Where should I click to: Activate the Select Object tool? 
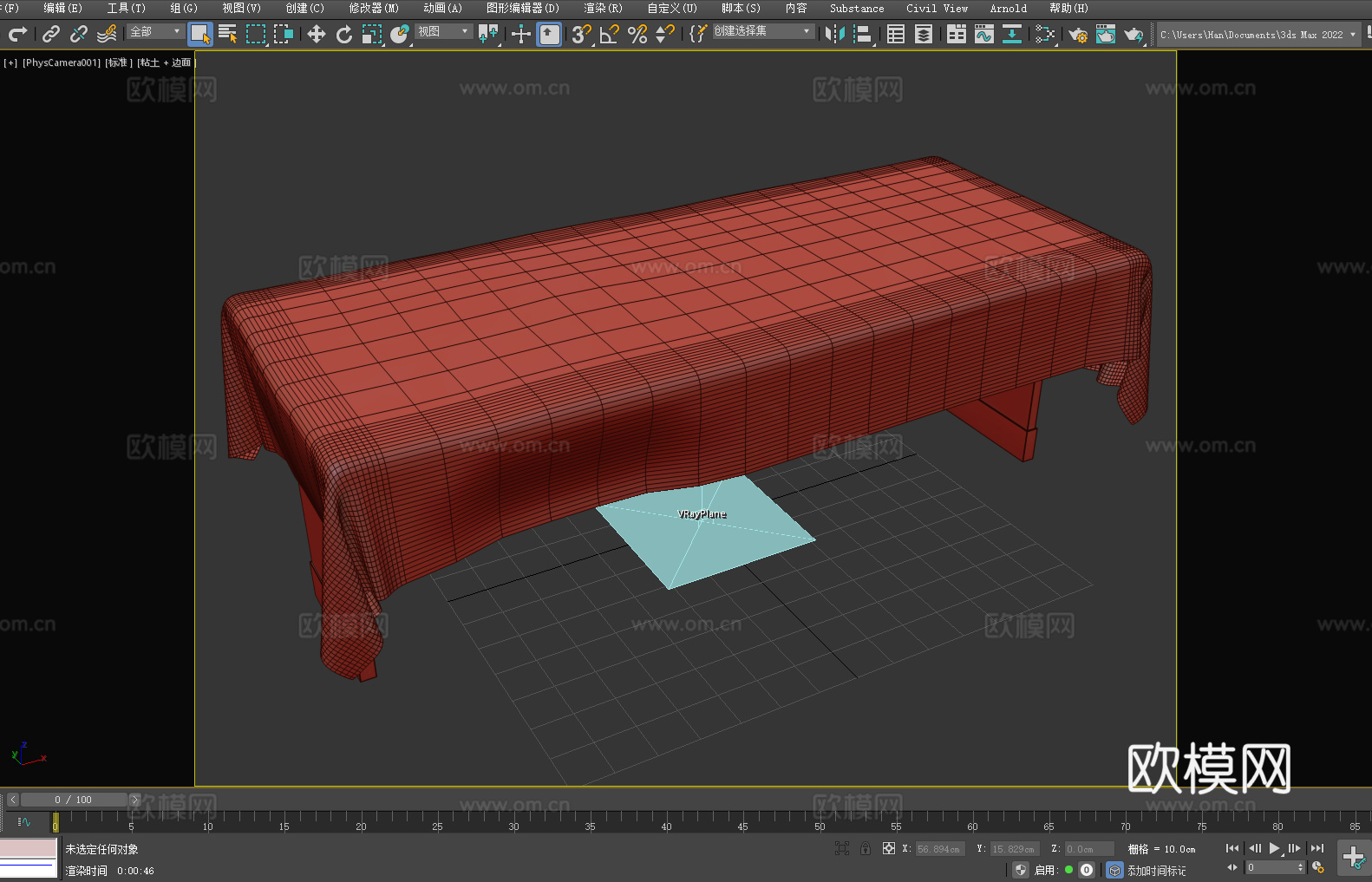coord(200,35)
